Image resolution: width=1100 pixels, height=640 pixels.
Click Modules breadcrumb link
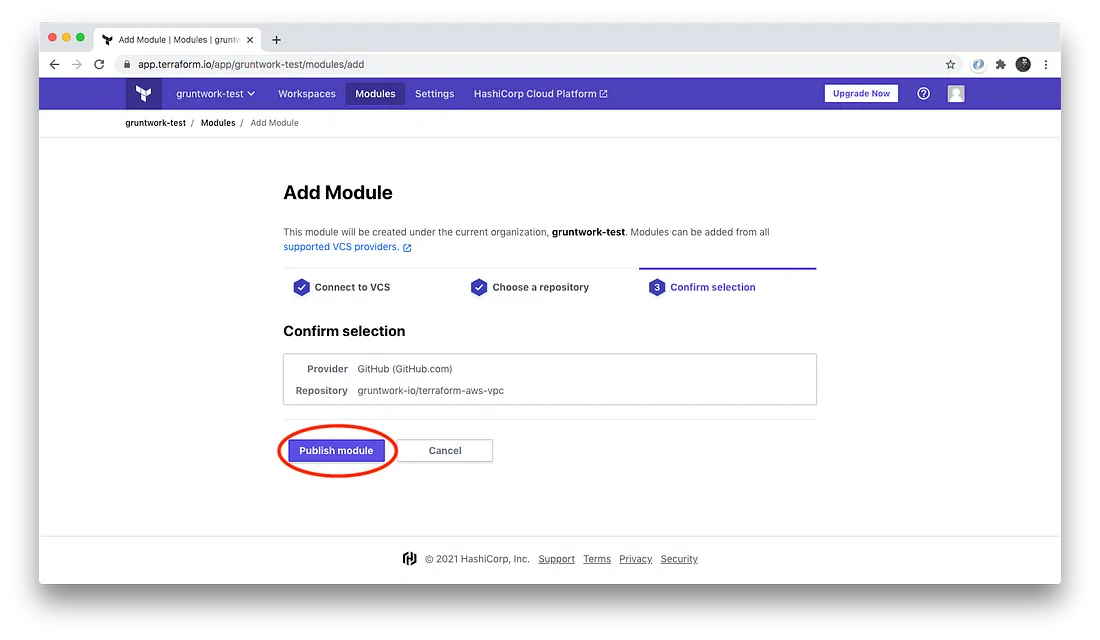point(218,123)
